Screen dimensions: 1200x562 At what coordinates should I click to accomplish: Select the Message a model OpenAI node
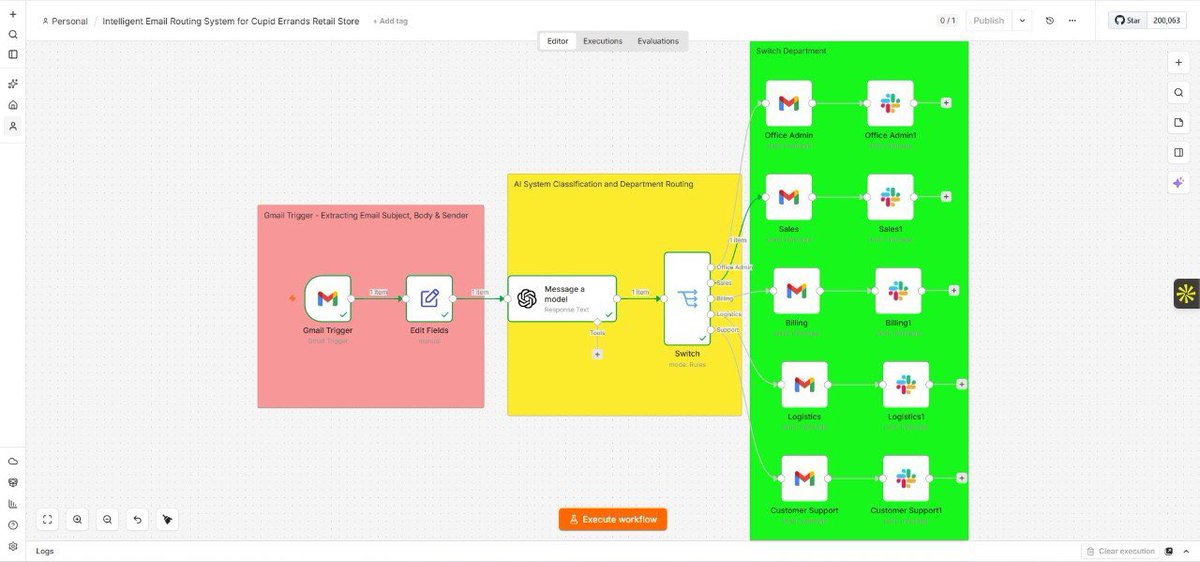click(x=562, y=298)
